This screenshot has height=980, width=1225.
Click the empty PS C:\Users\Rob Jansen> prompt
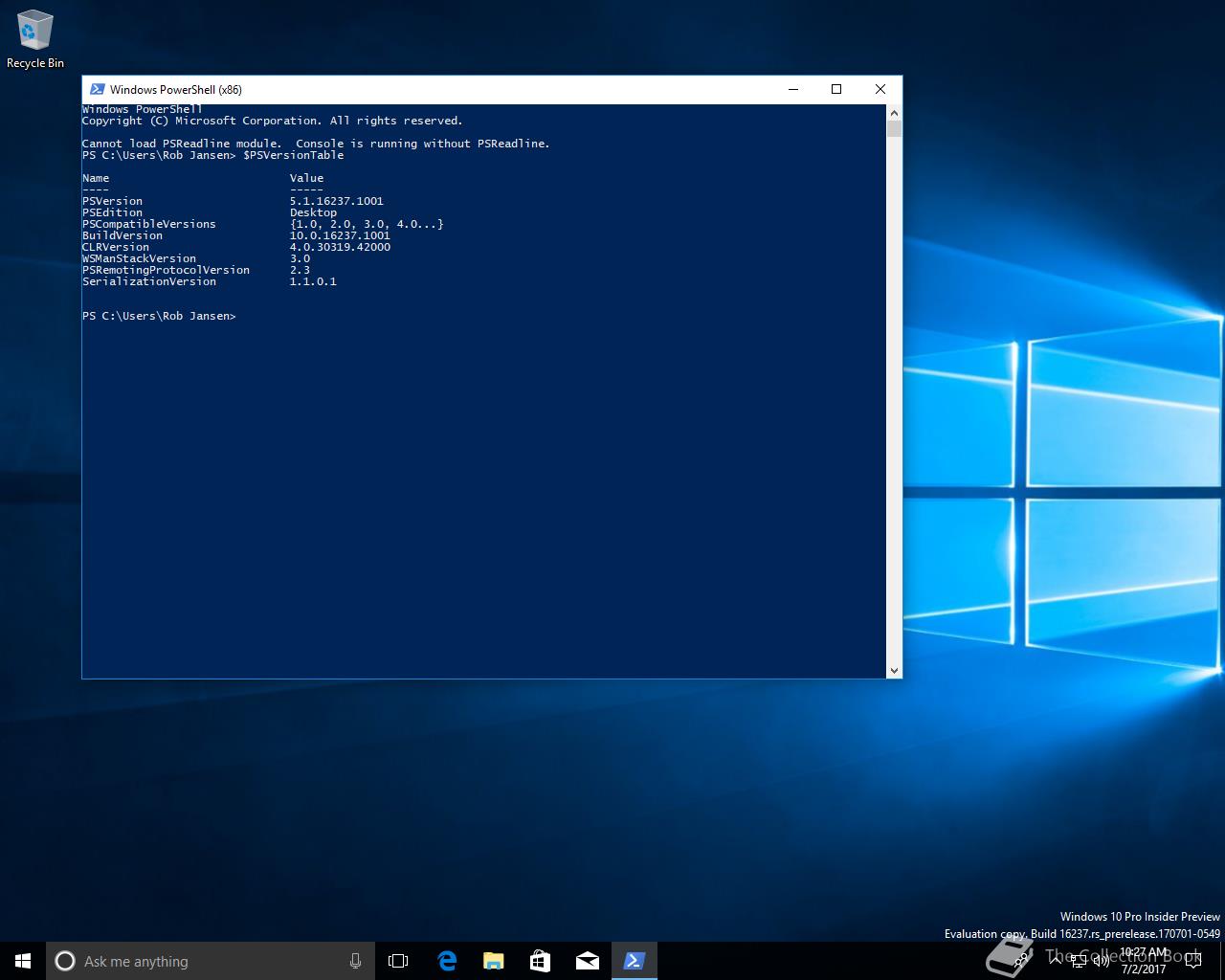159,316
